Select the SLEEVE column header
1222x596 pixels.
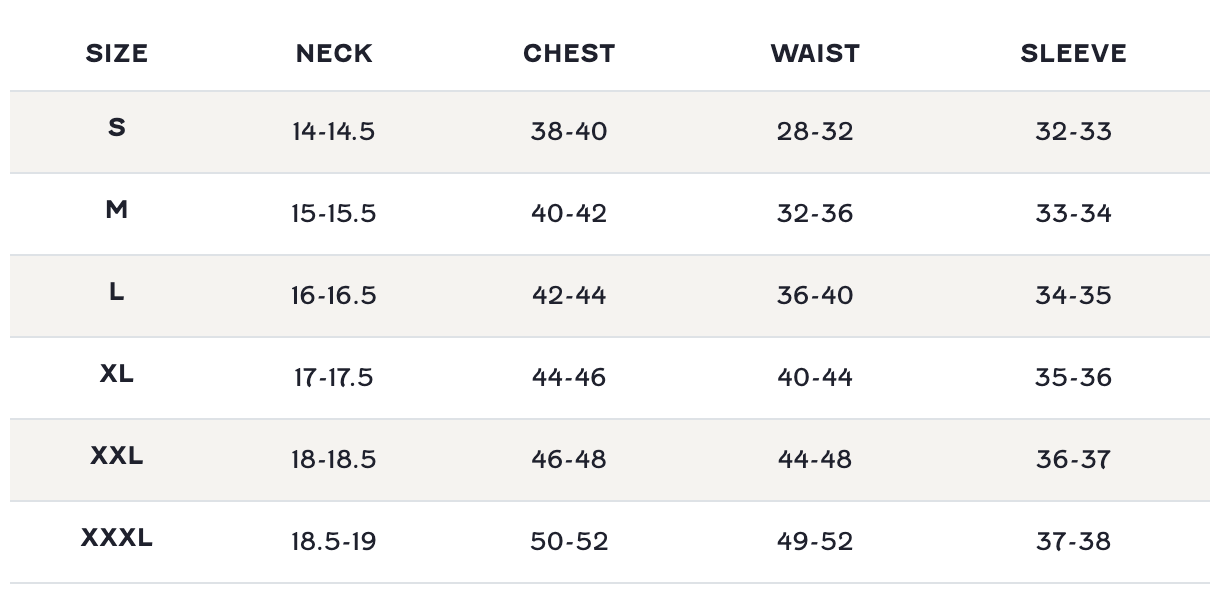click(1073, 54)
